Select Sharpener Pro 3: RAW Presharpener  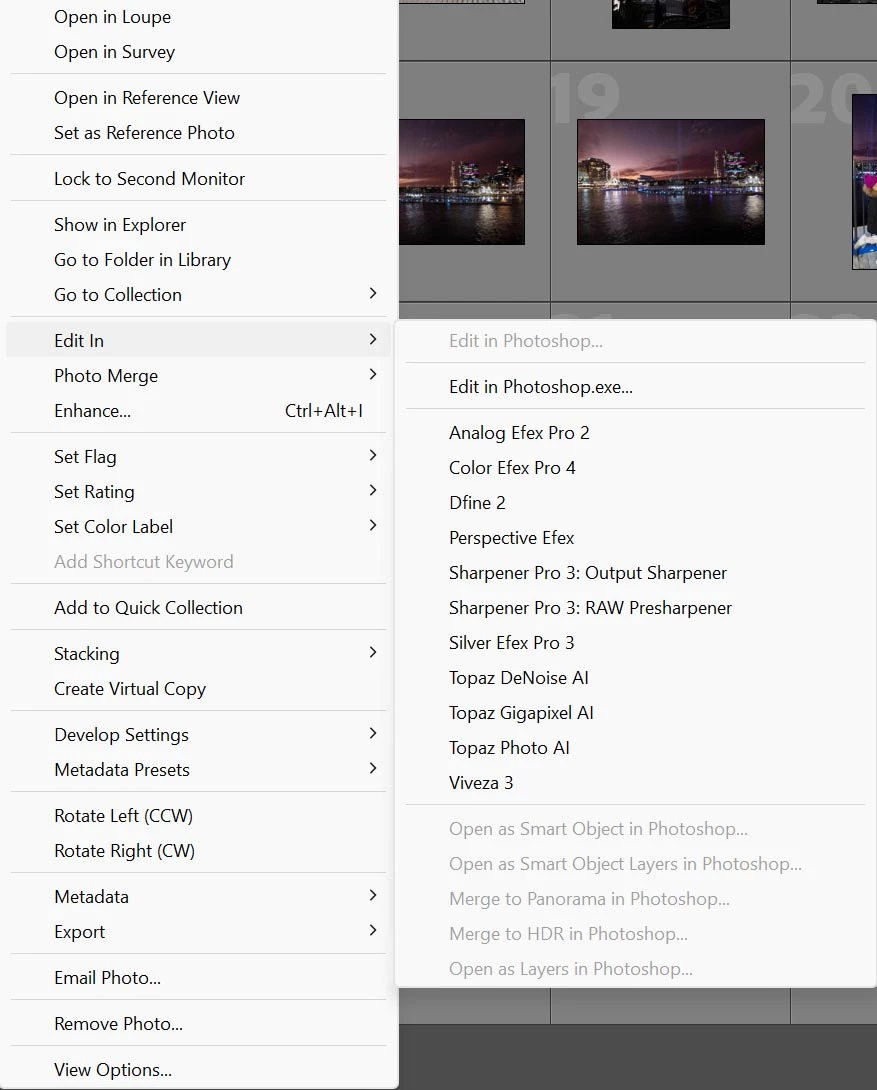pos(635,607)
